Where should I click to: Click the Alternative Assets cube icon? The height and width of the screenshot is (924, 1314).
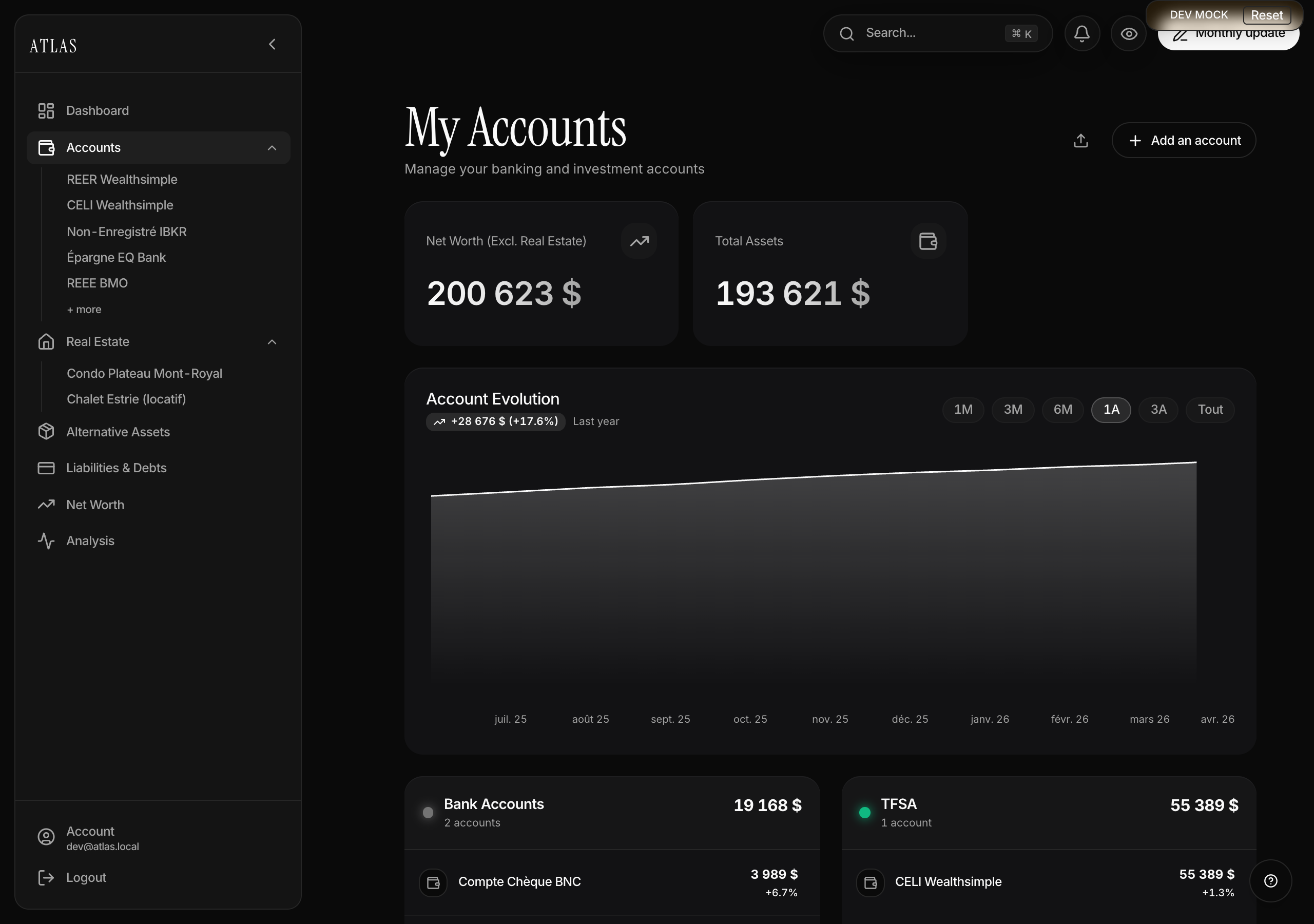pyautogui.click(x=46, y=432)
